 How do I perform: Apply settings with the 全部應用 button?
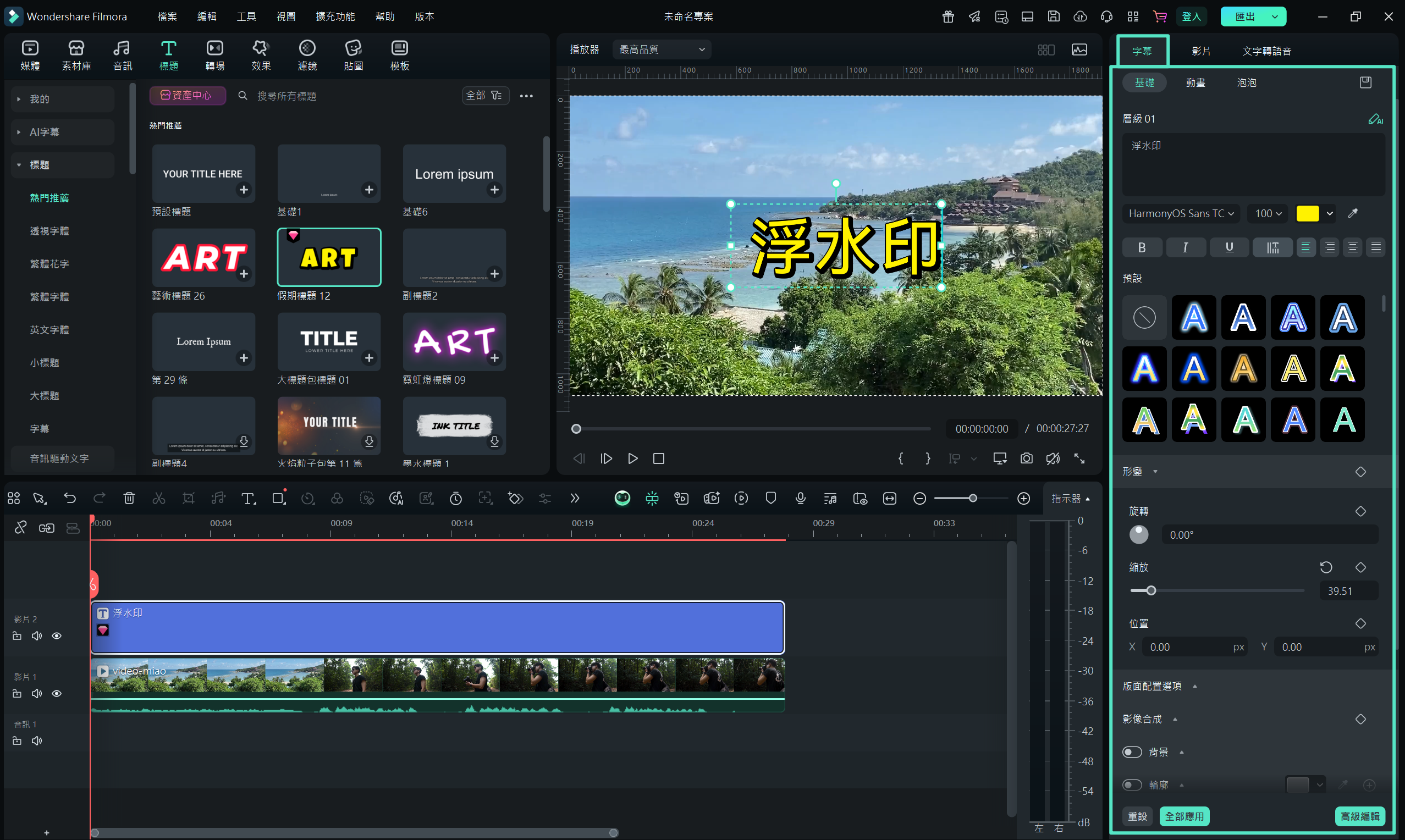(1184, 816)
